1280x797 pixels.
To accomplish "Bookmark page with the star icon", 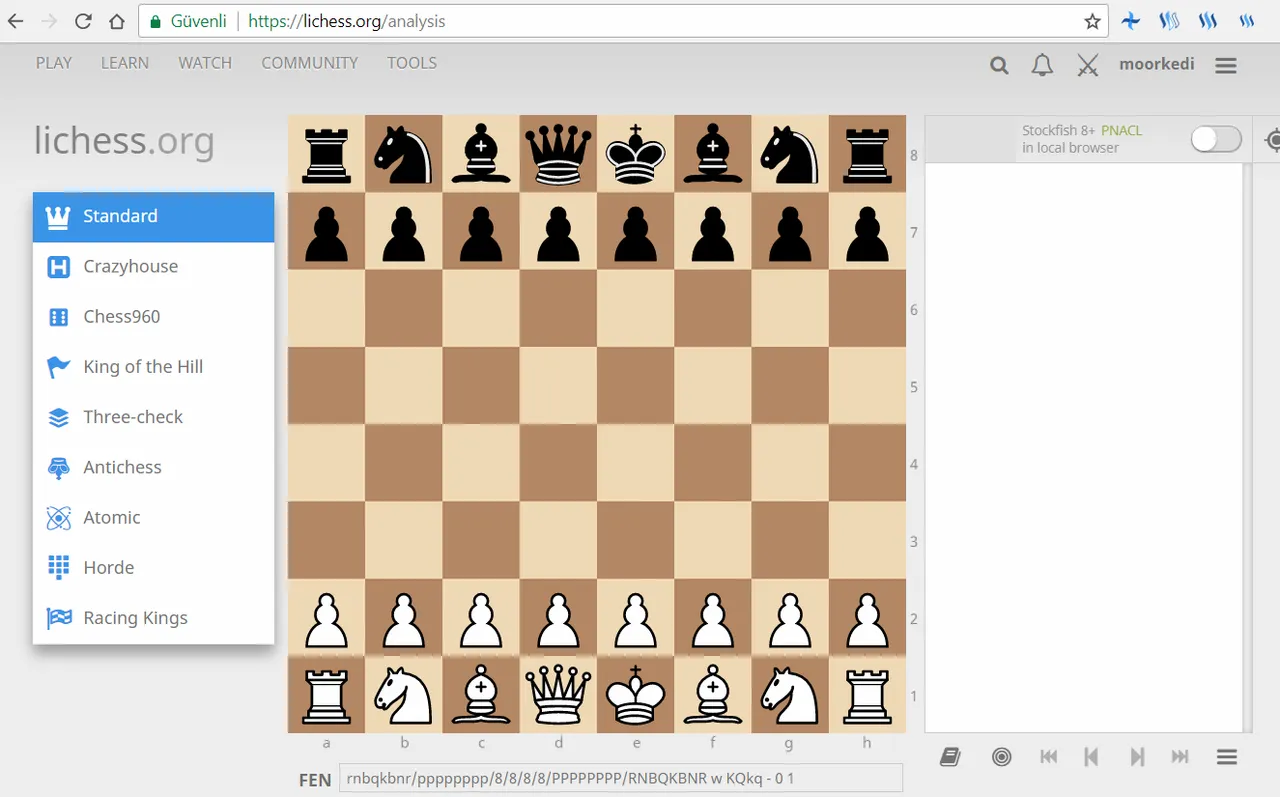I will point(1092,21).
